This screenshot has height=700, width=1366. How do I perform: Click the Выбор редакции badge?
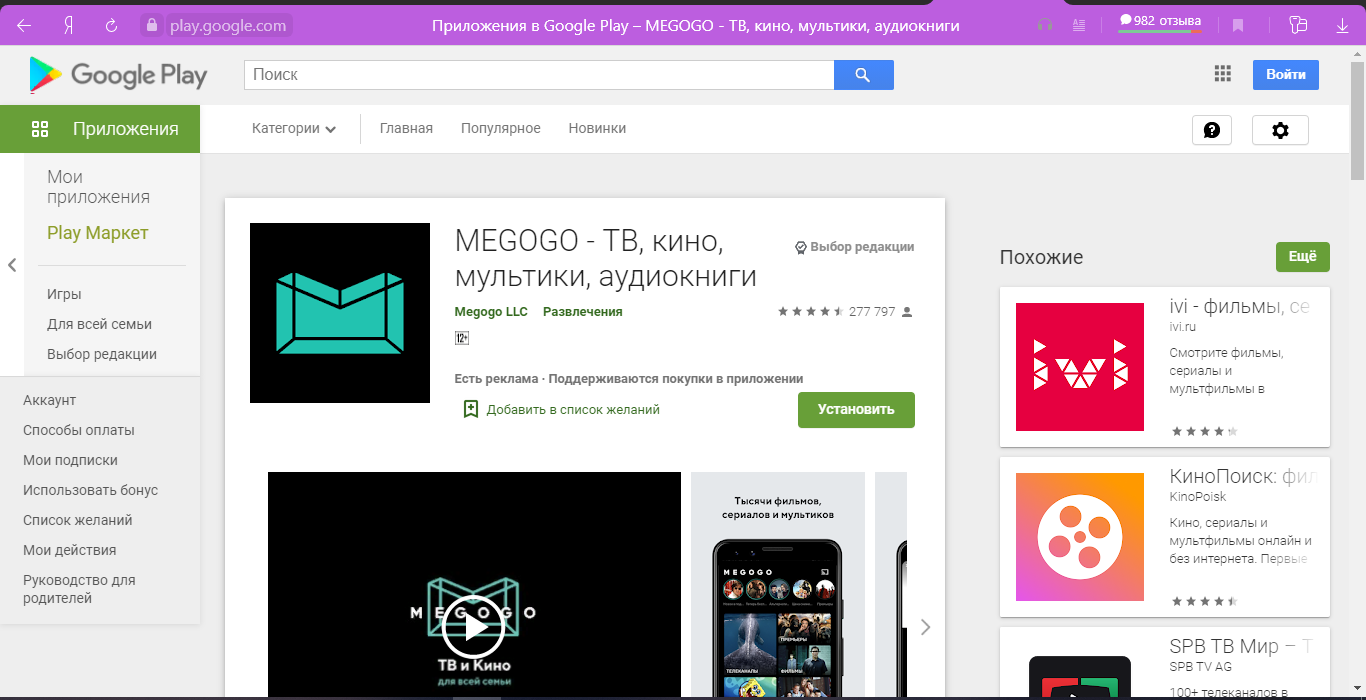point(854,247)
